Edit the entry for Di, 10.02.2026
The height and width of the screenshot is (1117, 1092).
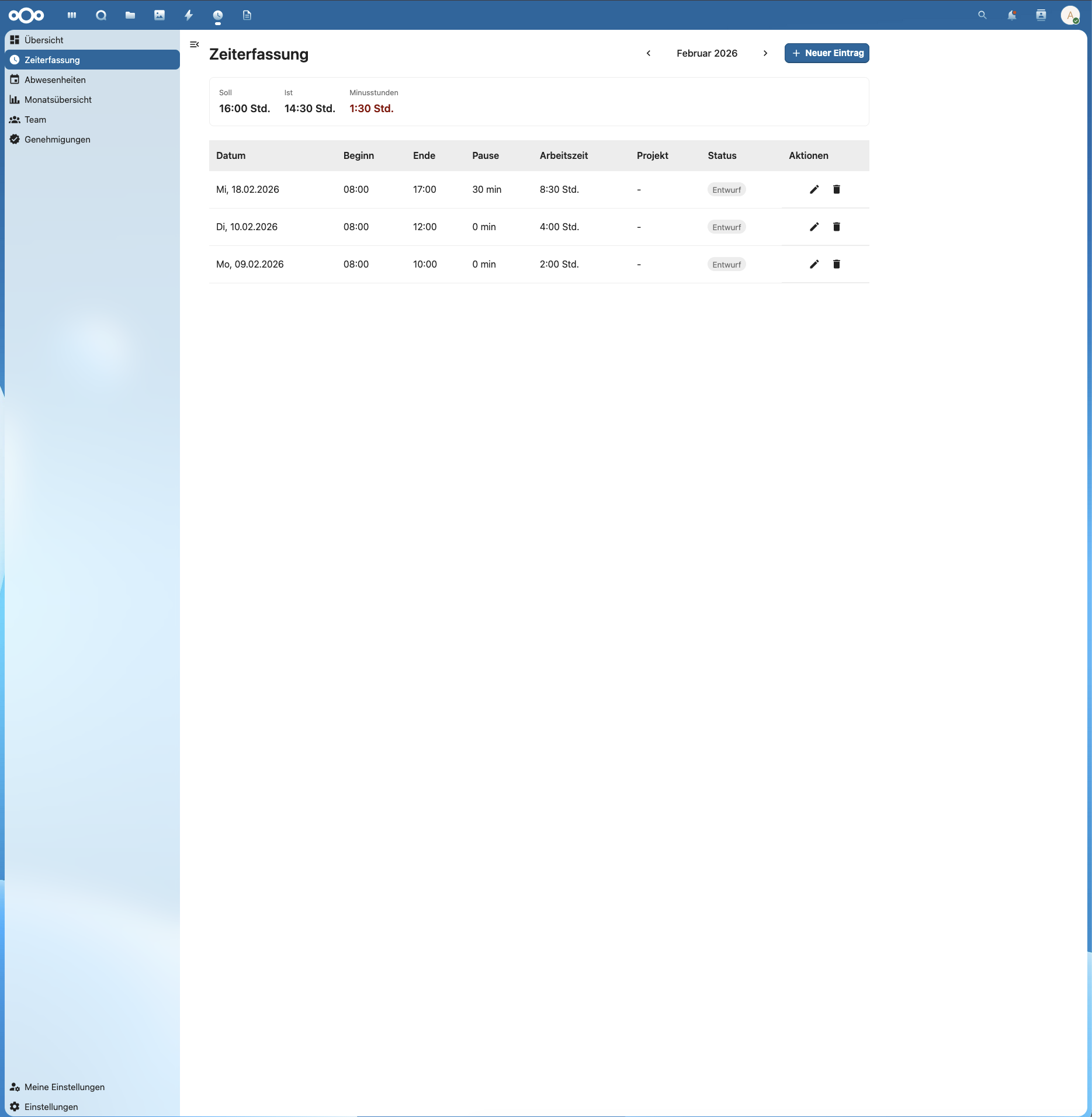[x=813, y=227]
